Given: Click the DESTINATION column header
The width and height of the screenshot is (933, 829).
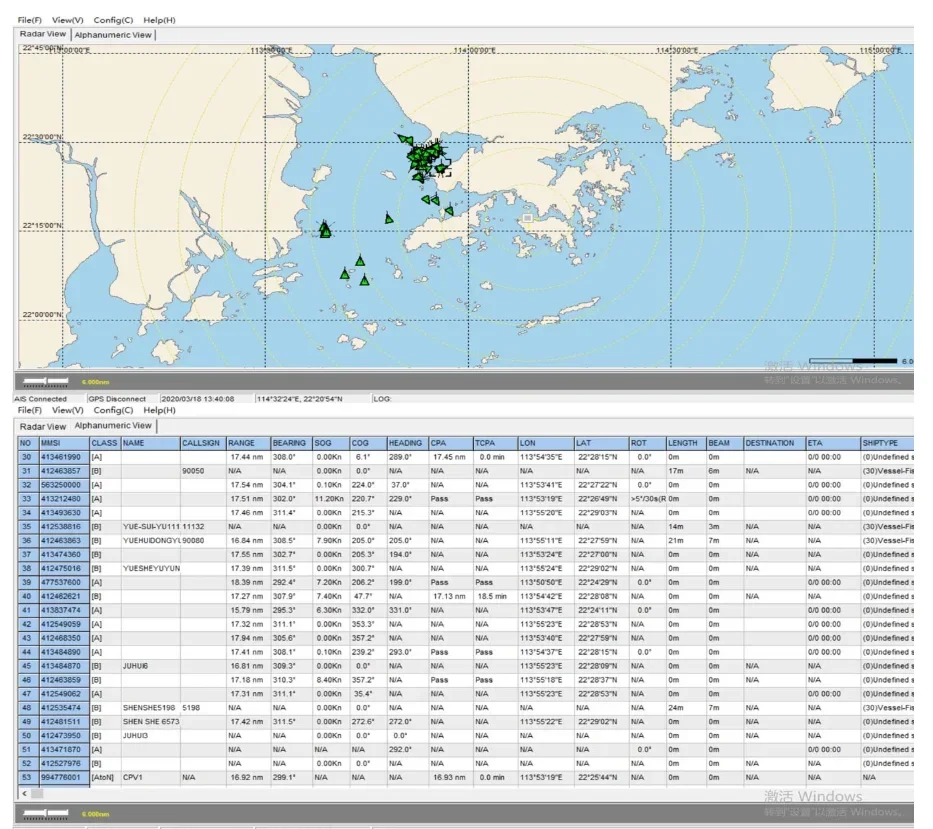Looking at the screenshot, I should pyautogui.click(x=774, y=443).
